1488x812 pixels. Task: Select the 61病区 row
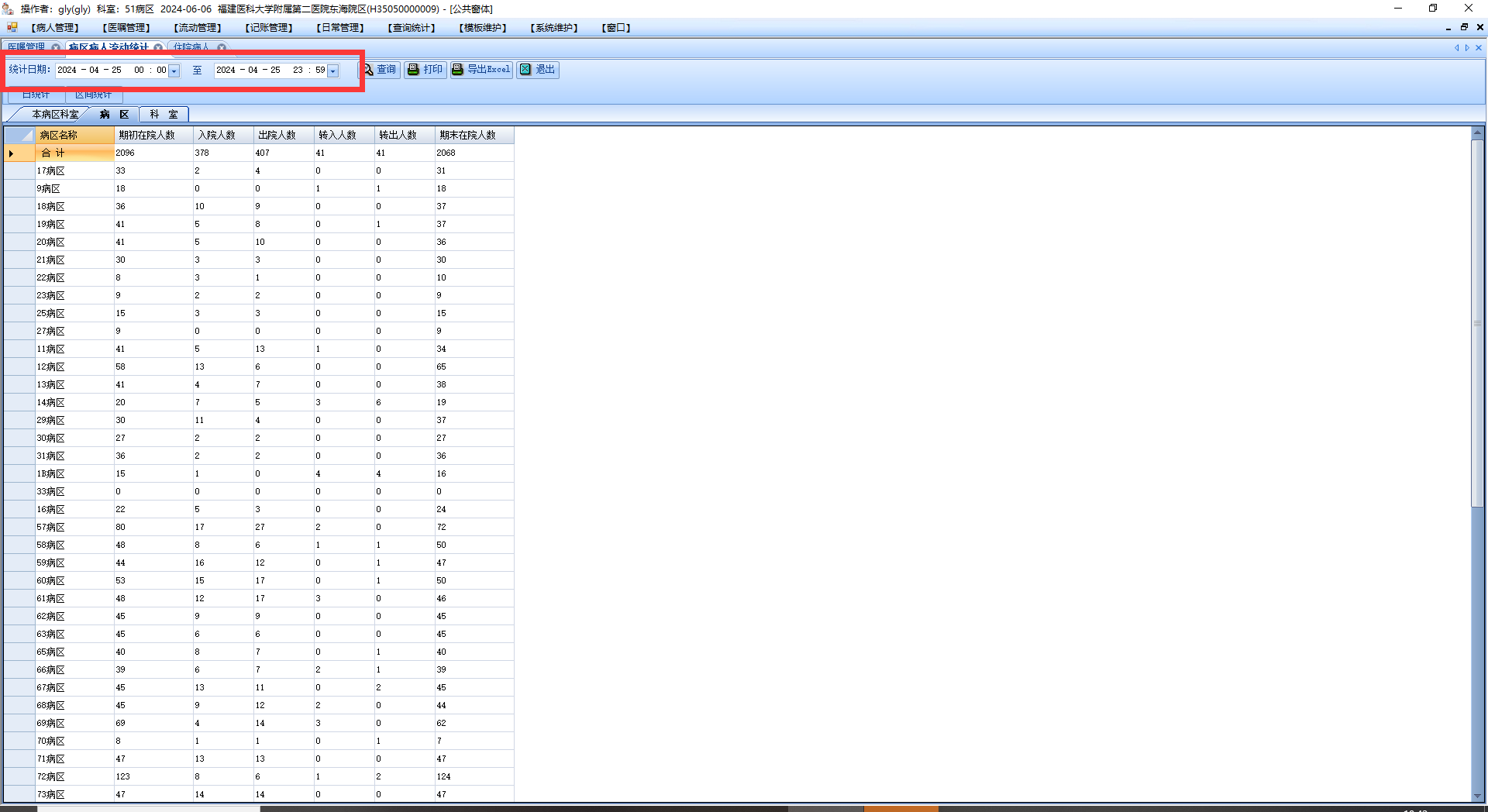(x=259, y=599)
